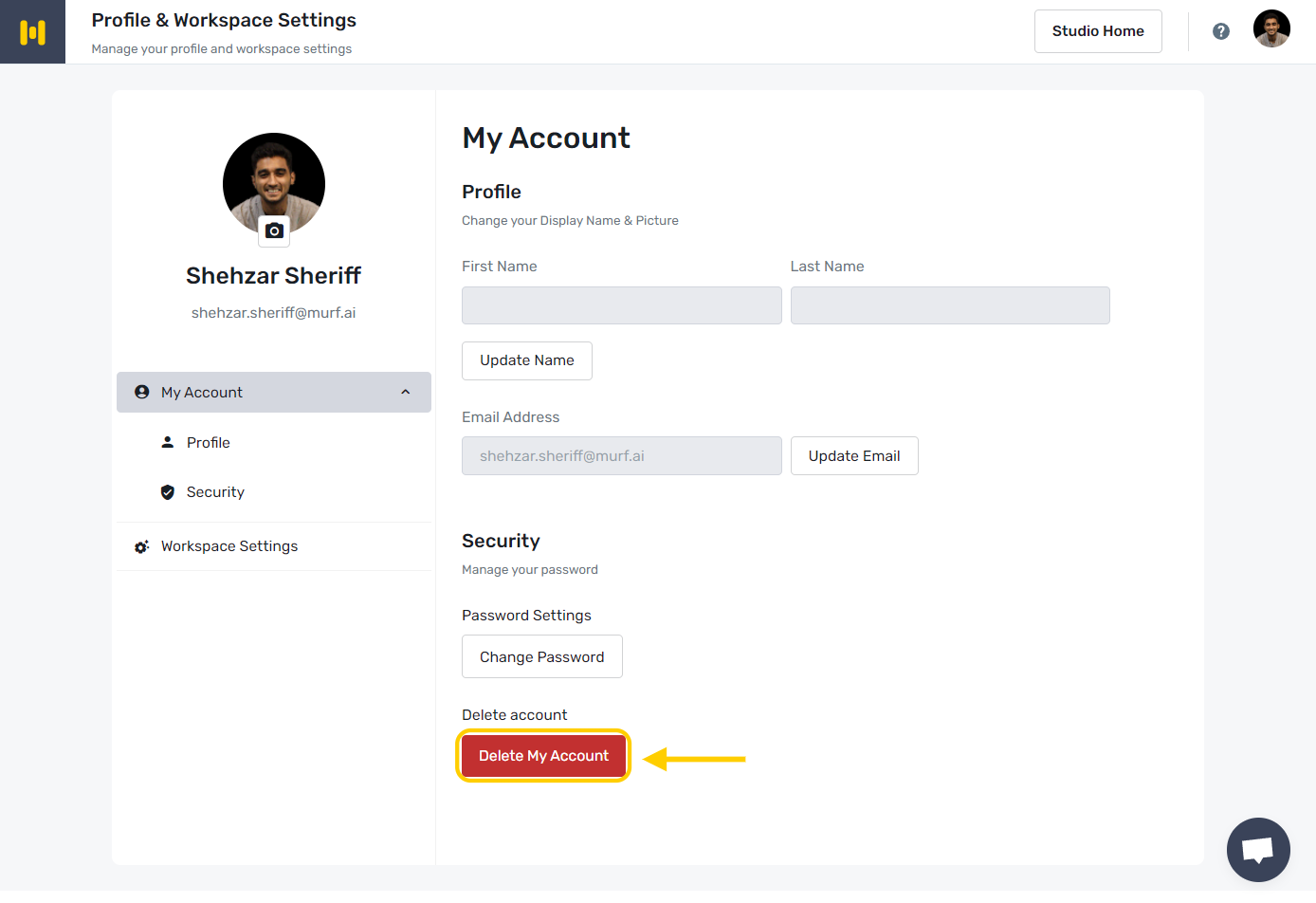Click the large profile photo in the sidebar
The height and width of the screenshot is (903, 1316).
click(274, 182)
